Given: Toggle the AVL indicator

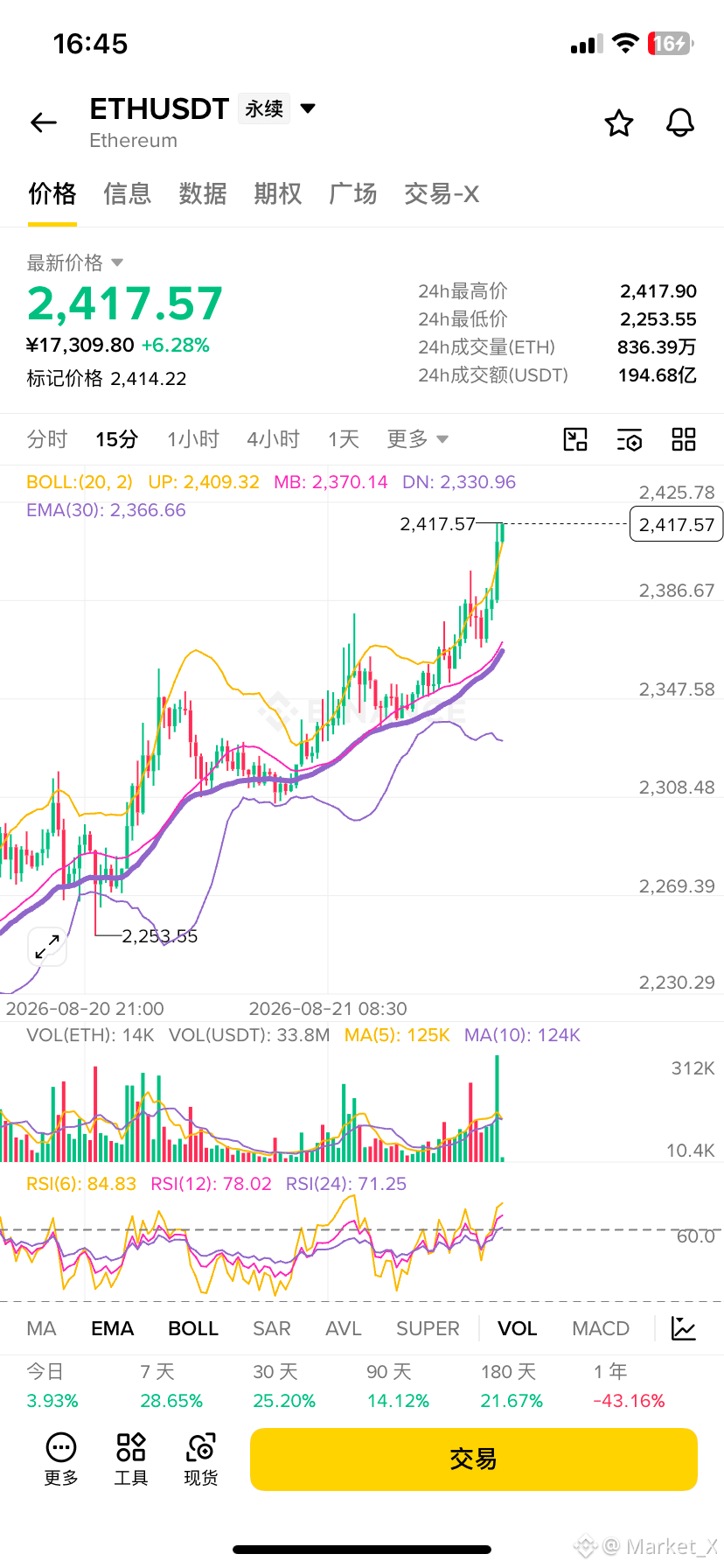Looking at the screenshot, I should click(x=344, y=1328).
